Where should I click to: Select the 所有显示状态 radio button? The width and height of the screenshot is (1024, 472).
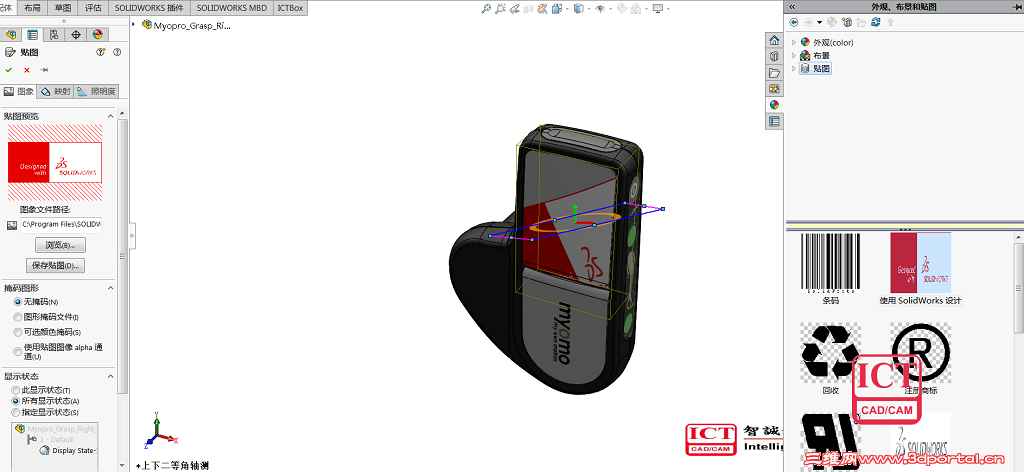[16, 401]
